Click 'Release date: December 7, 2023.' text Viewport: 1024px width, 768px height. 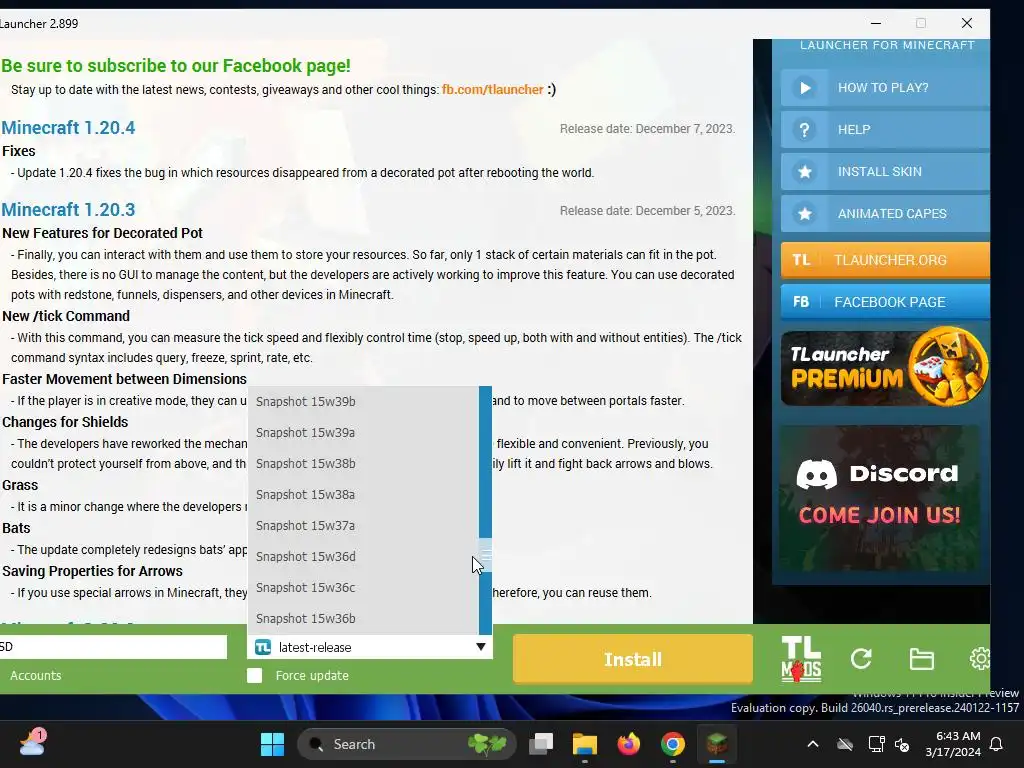[x=647, y=129]
